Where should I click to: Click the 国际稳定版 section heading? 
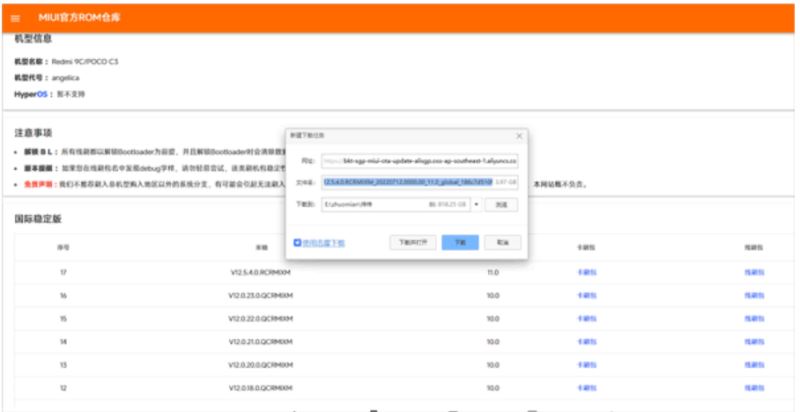(x=38, y=219)
